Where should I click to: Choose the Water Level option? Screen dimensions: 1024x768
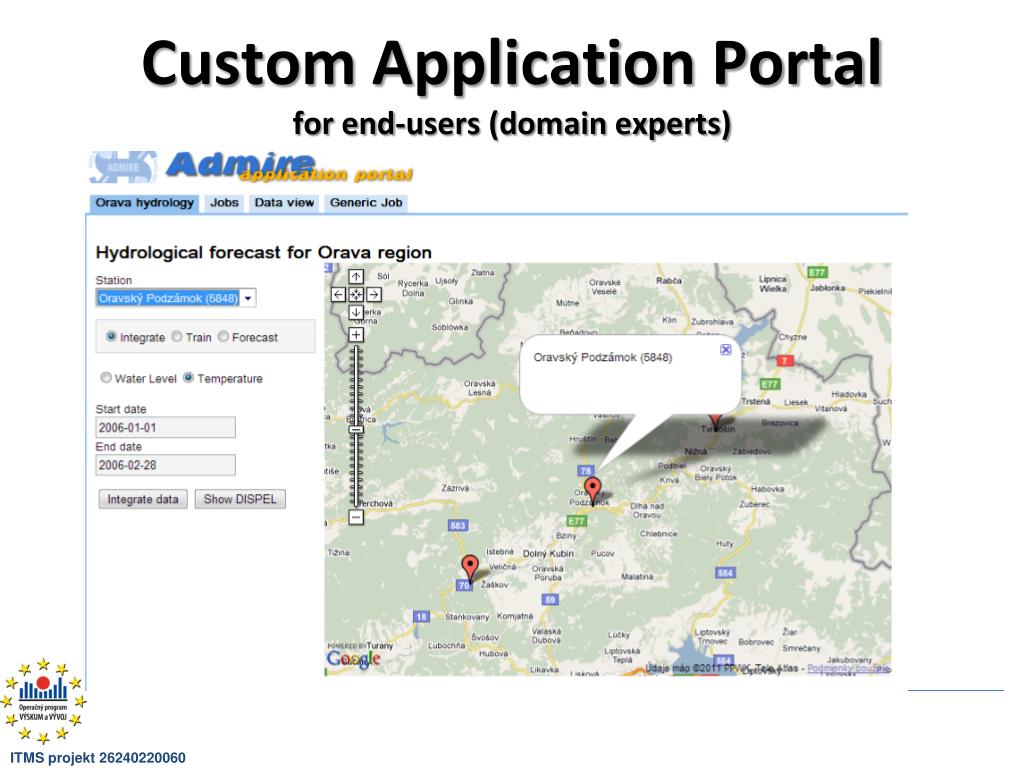point(106,377)
